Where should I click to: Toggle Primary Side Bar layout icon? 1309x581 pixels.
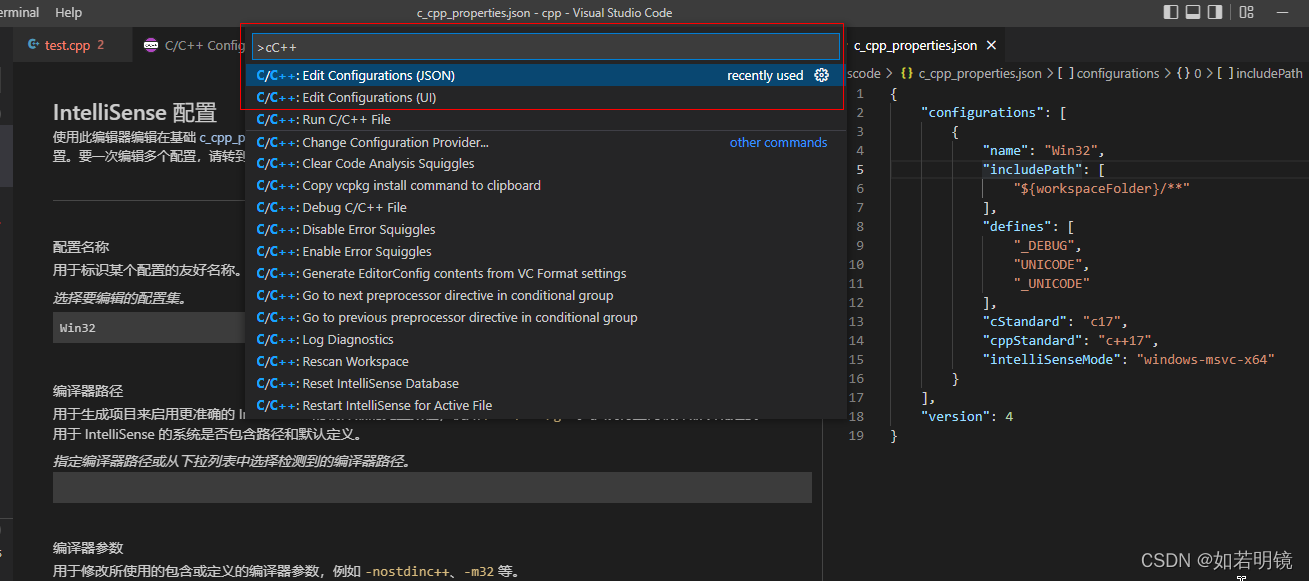(1171, 12)
